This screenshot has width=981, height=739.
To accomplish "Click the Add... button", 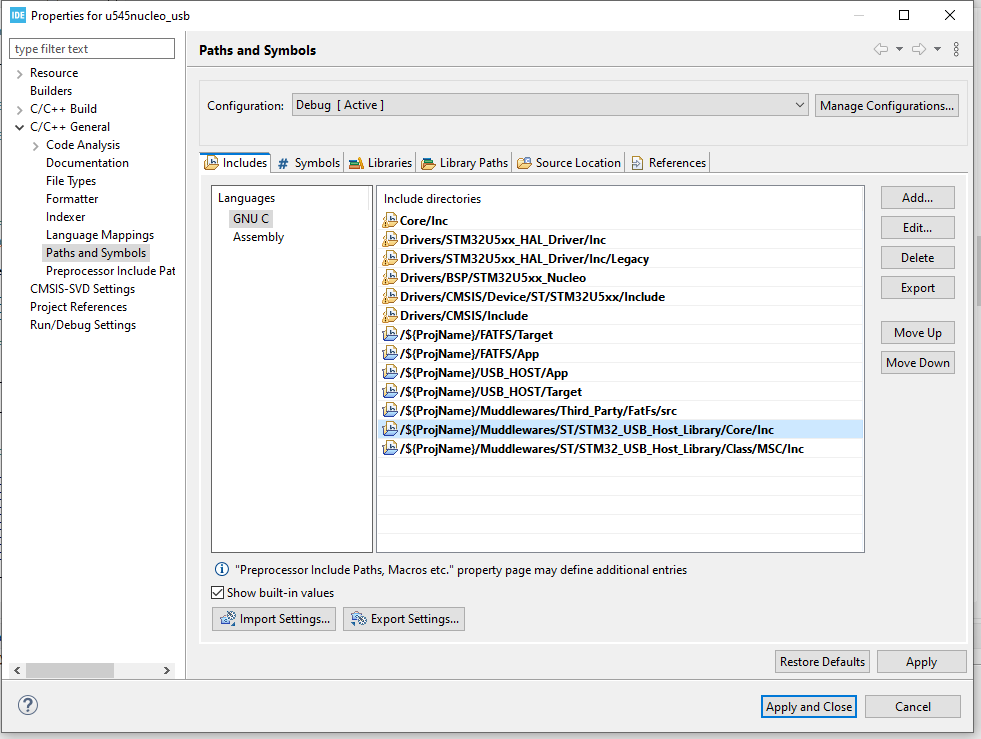I will click(917, 197).
